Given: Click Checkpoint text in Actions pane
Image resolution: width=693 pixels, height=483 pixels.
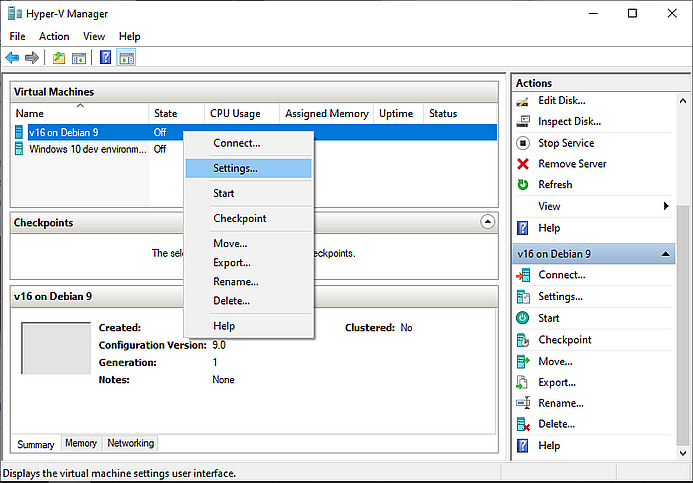Looking at the screenshot, I should pos(565,340).
